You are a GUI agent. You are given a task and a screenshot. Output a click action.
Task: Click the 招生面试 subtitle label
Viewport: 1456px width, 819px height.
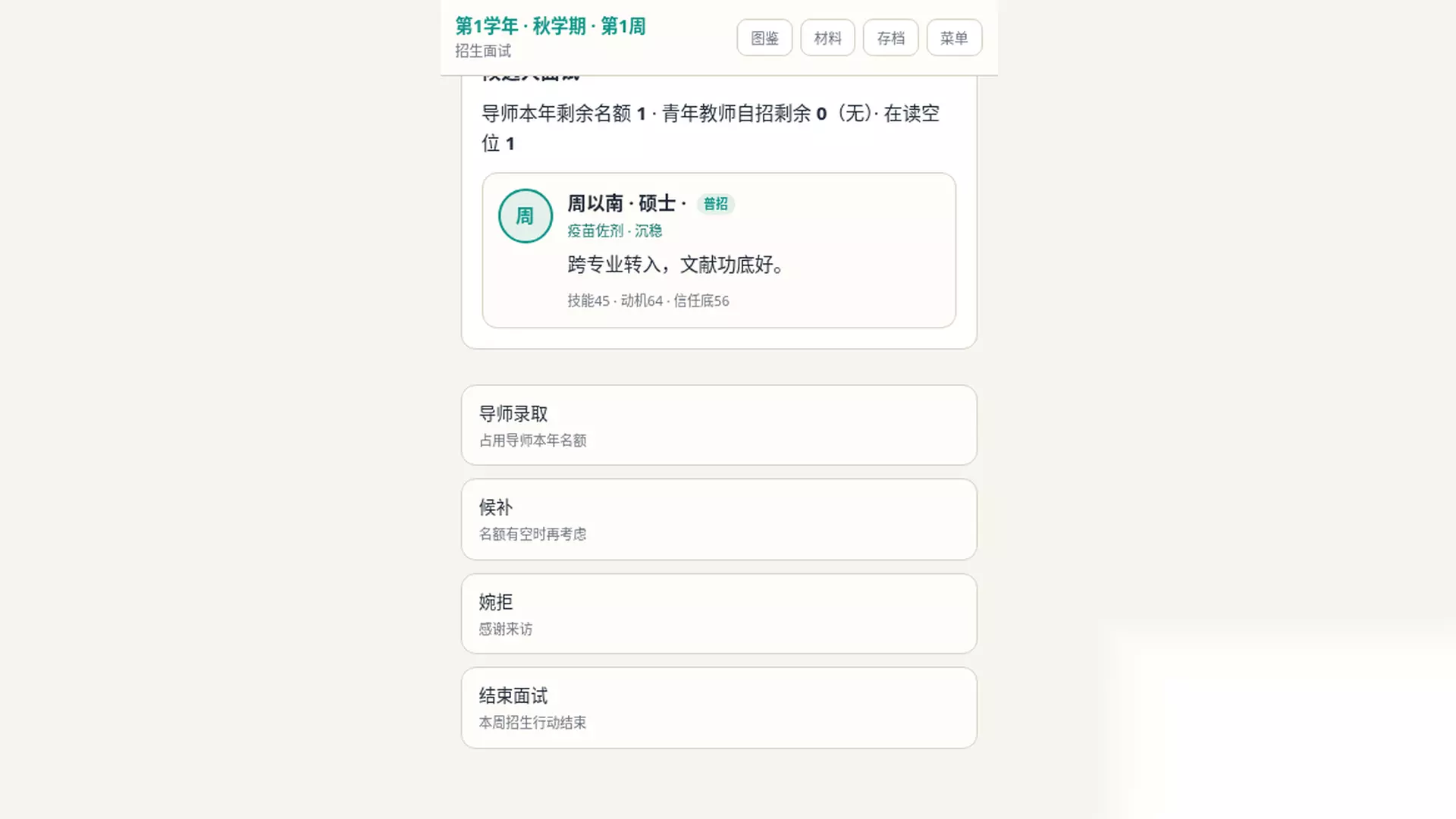point(483,51)
